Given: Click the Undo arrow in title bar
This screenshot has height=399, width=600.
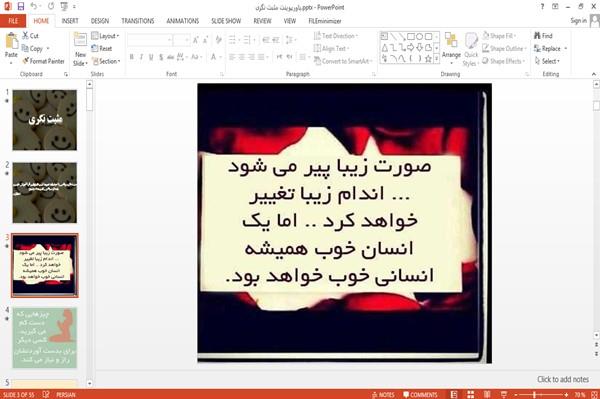Looking at the screenshot, I should (34, 7).
